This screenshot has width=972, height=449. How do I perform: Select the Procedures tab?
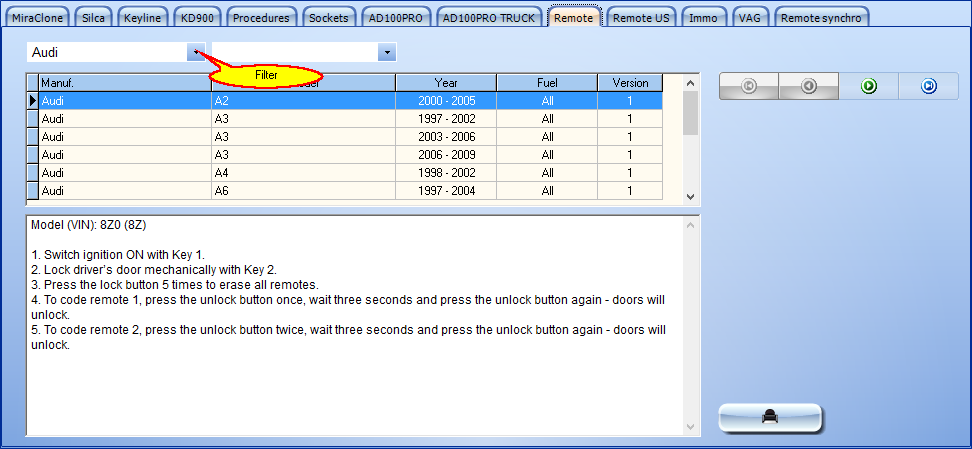point(261,18)
